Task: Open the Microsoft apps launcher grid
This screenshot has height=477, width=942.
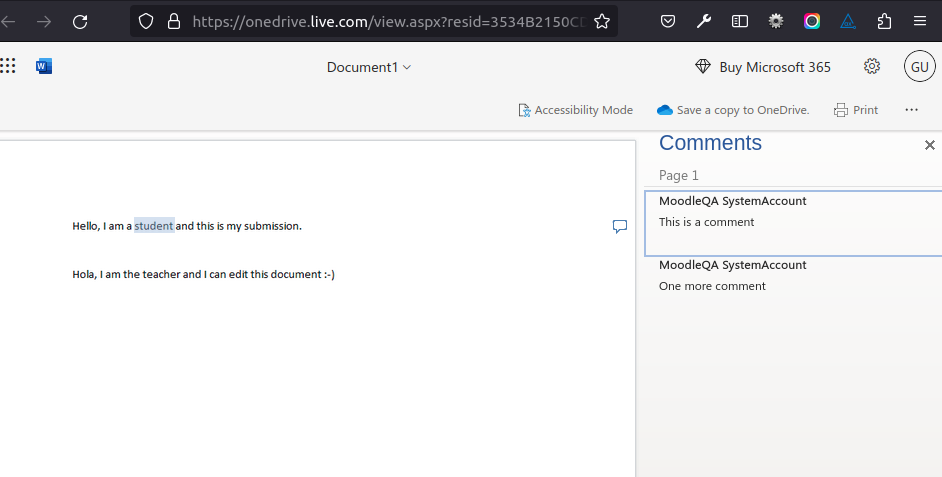Action: tap(7, 66)
